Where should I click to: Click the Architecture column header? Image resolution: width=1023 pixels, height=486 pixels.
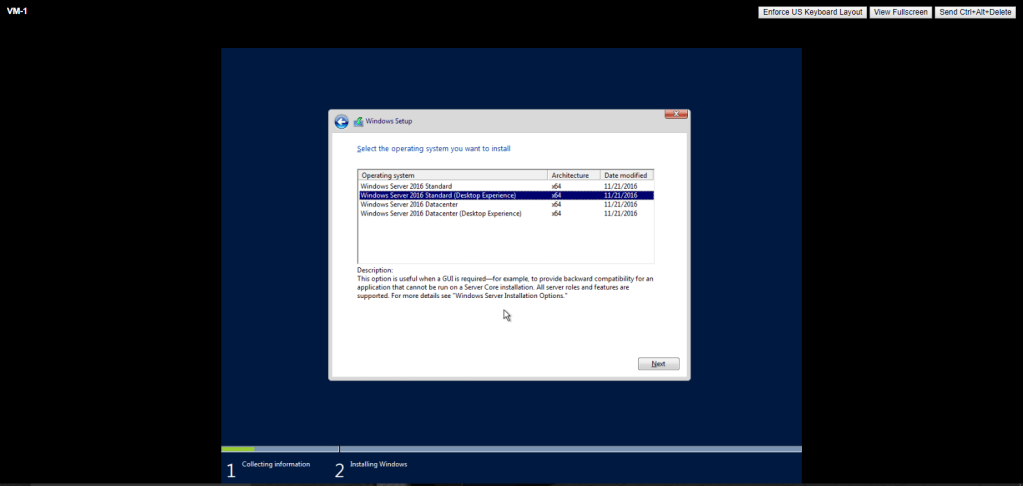[573, 175]
